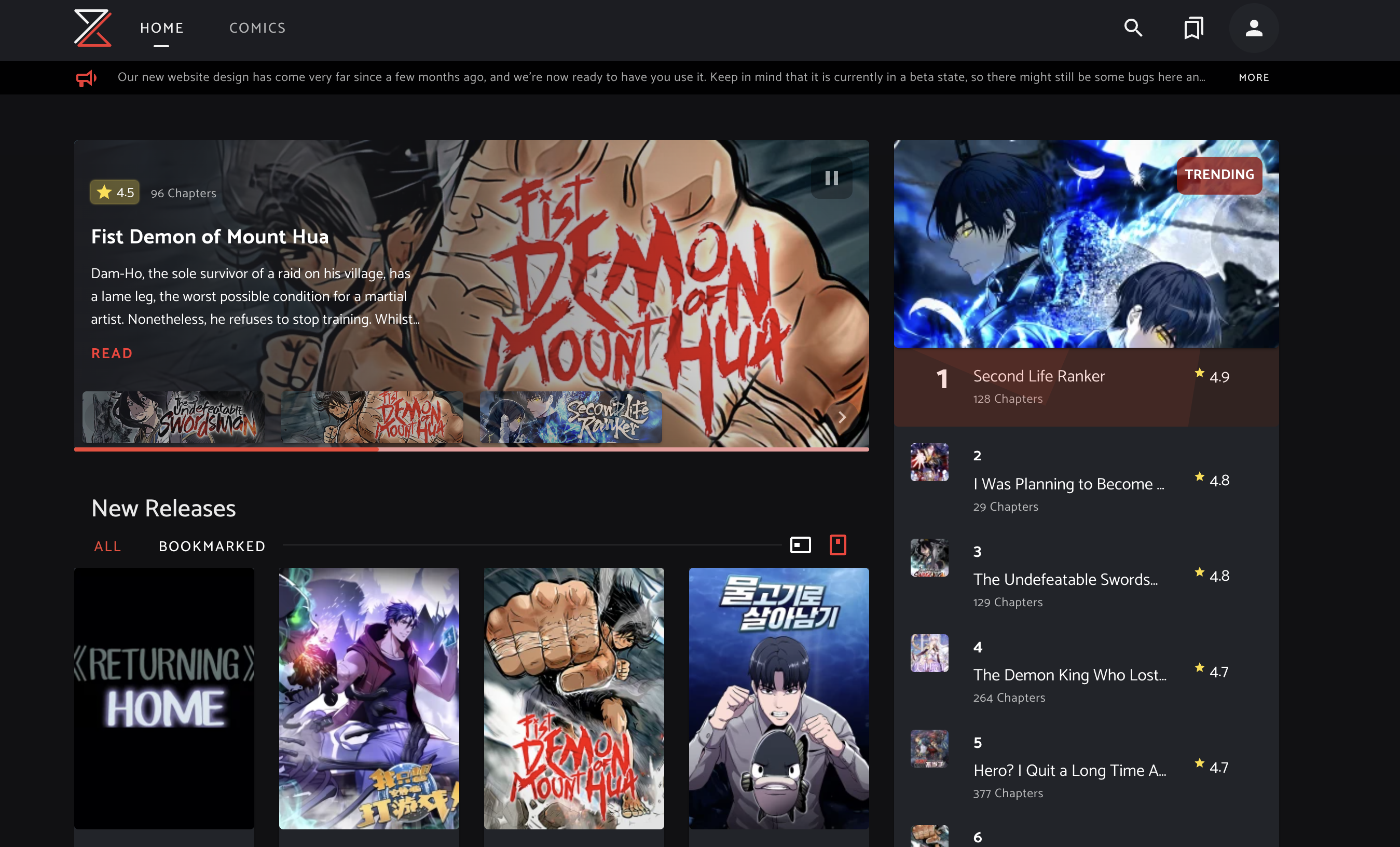The image size is (1400, 847).
Task: Open the user profile menu
Action: click(1254, 28)
